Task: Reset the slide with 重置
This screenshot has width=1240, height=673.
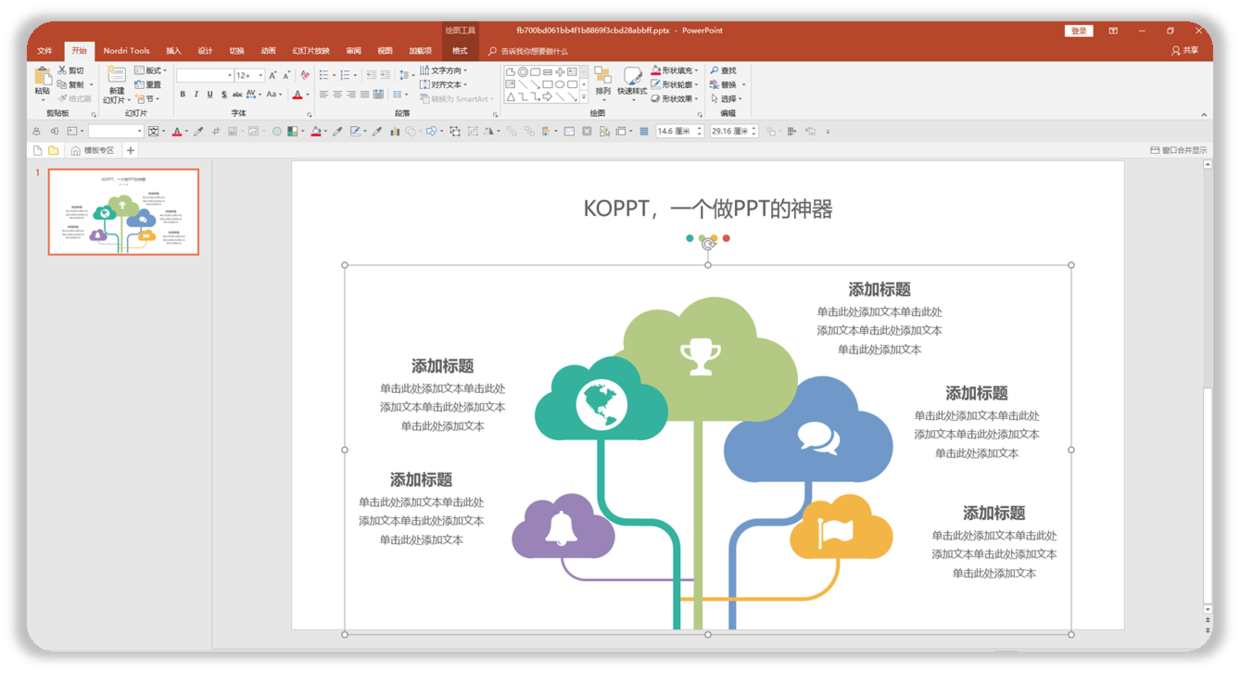Action: [x=146, y=85]
